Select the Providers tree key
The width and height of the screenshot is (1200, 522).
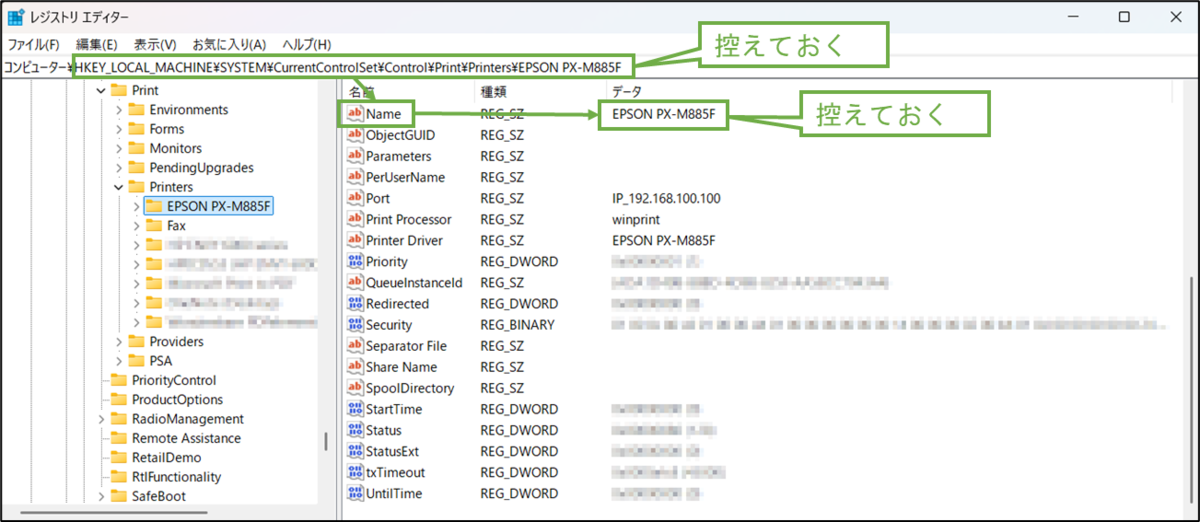[x=176, y=342]
